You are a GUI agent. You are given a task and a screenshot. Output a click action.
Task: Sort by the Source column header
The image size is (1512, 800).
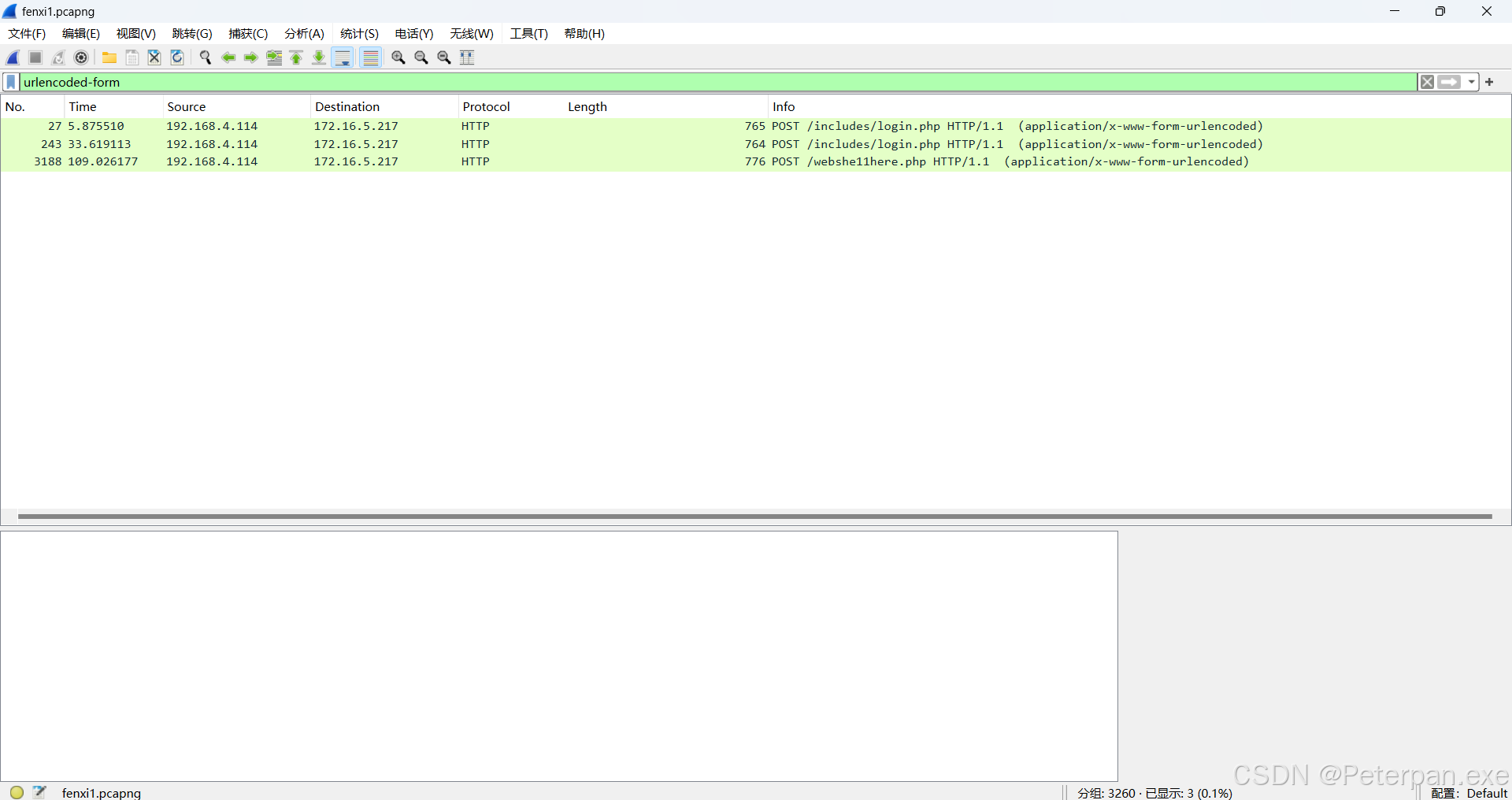coord(236,107)
